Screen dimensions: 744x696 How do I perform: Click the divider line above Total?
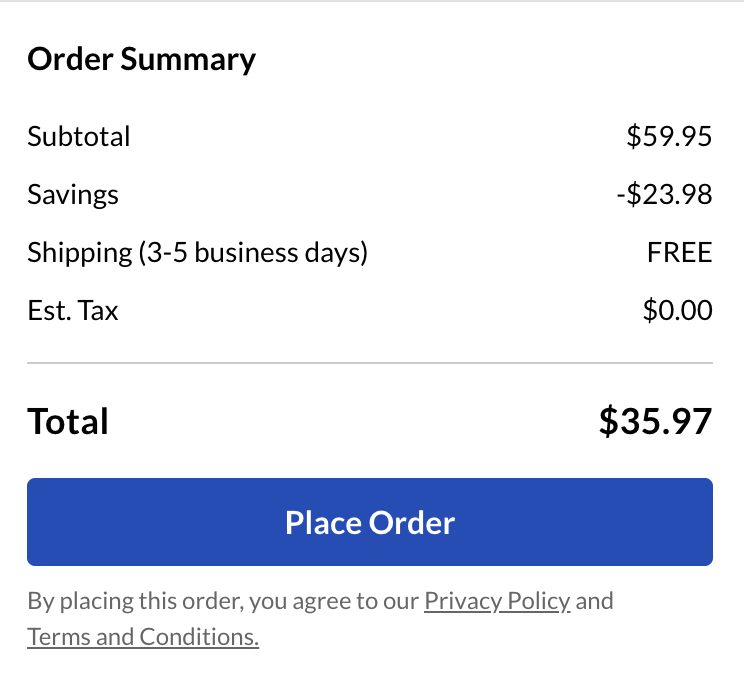(370, 363)
